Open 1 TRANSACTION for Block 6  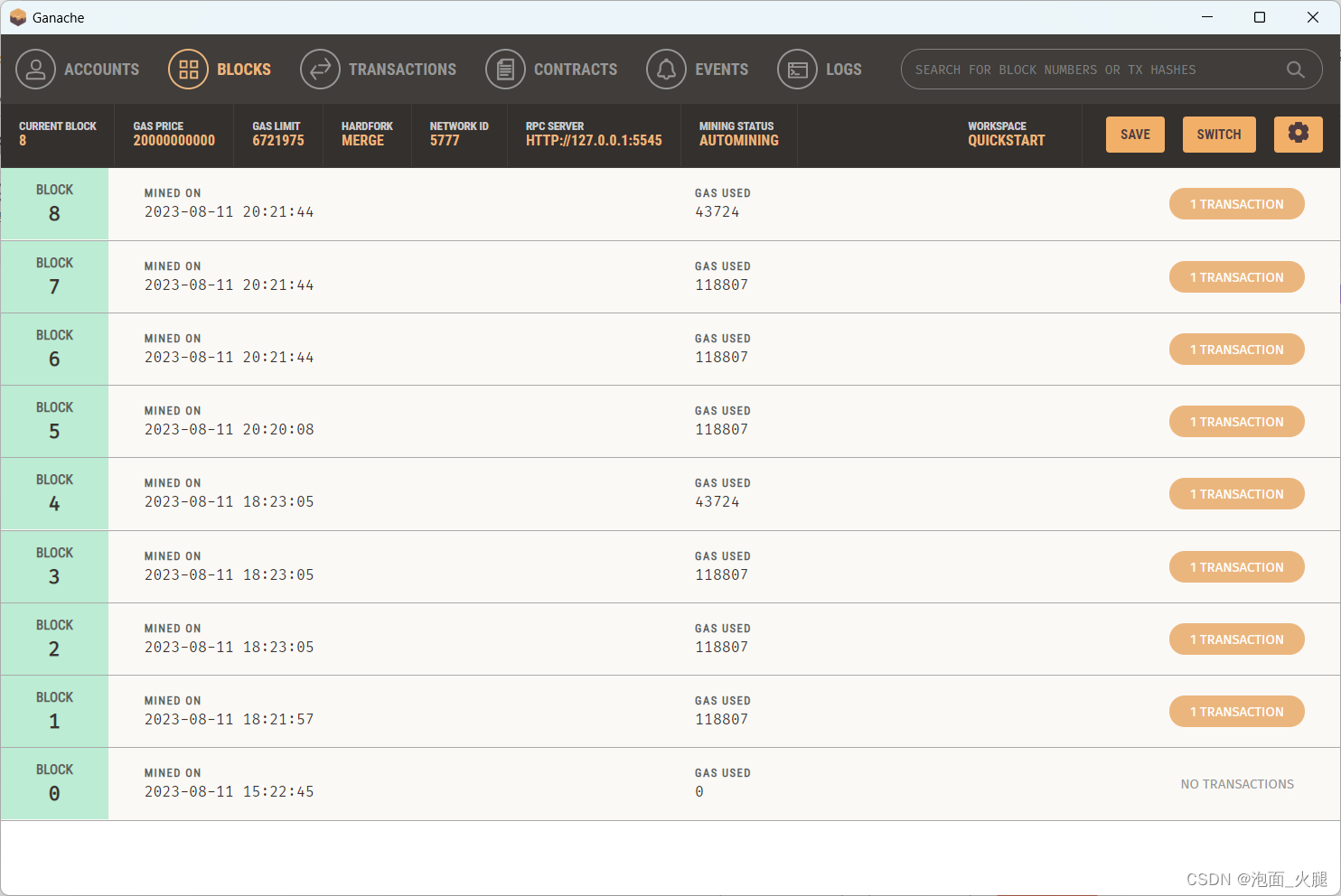(x=1236, y=350)
